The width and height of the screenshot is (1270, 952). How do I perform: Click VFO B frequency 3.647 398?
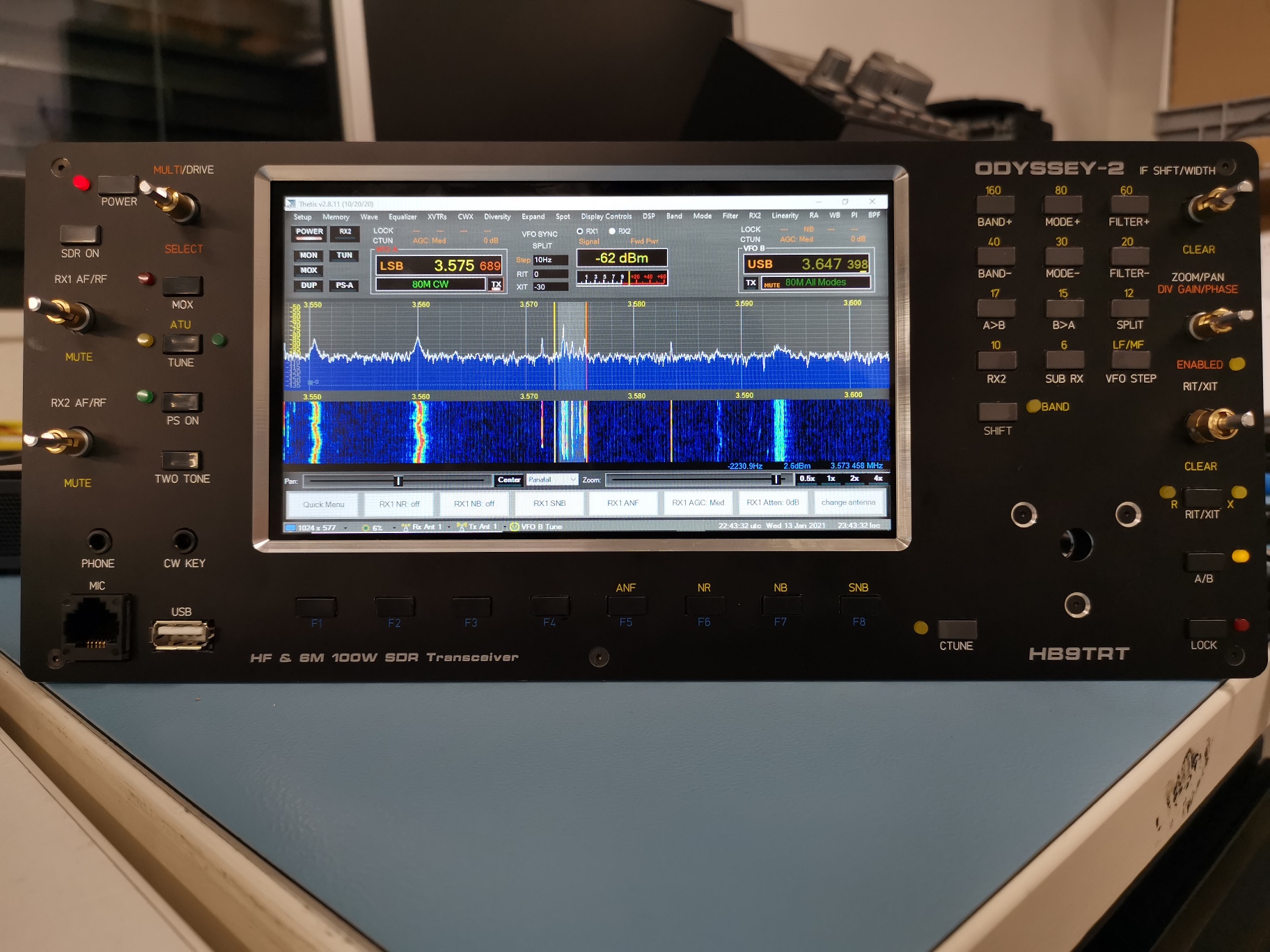click(x=834, y=264)
